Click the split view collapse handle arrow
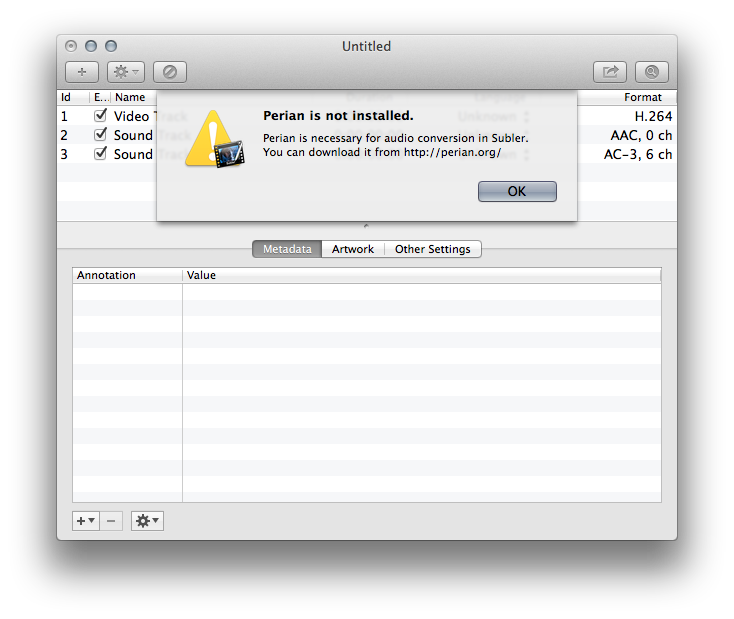734x619 pixels. pos(366,226)
